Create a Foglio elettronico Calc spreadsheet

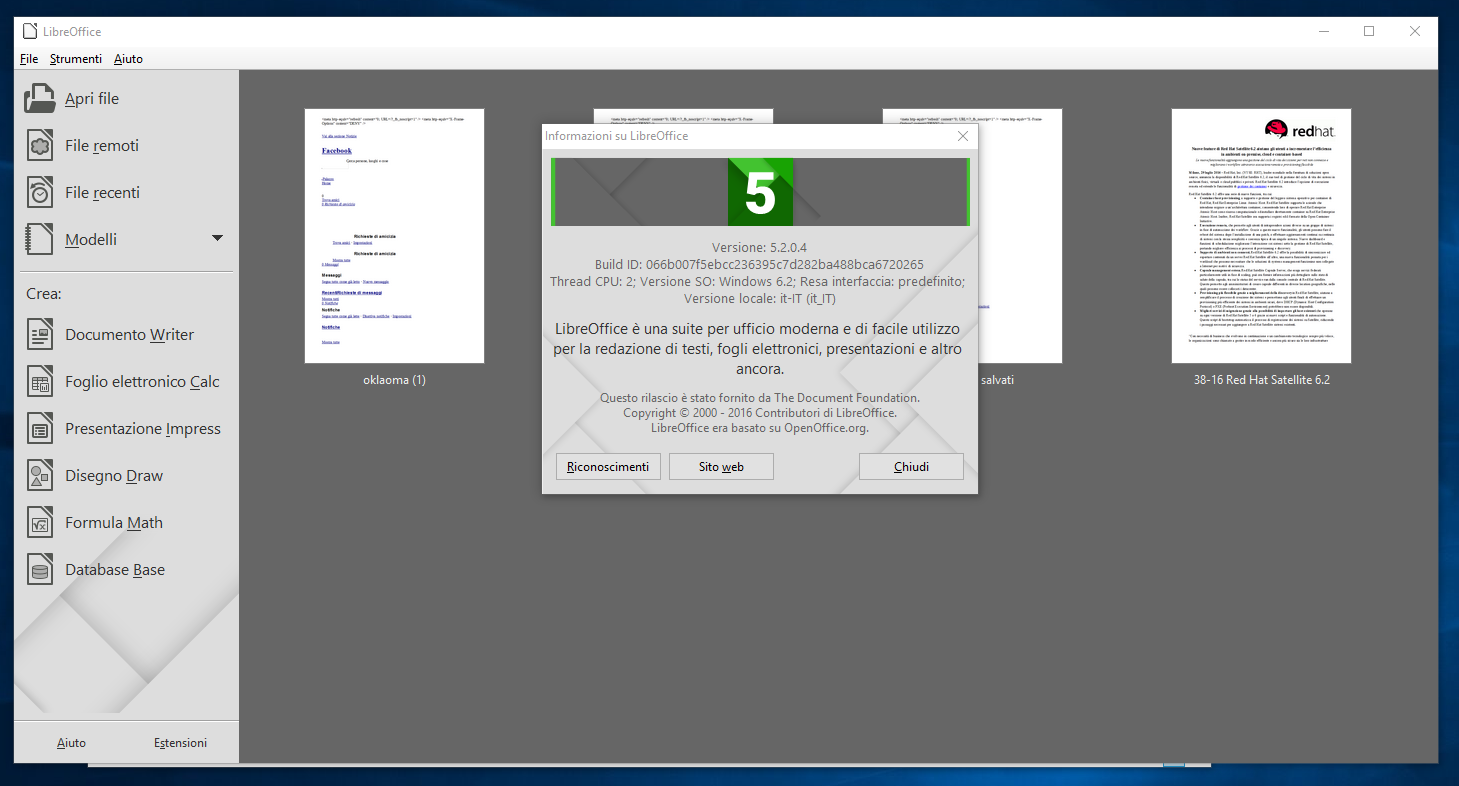(x=141, y=382)
